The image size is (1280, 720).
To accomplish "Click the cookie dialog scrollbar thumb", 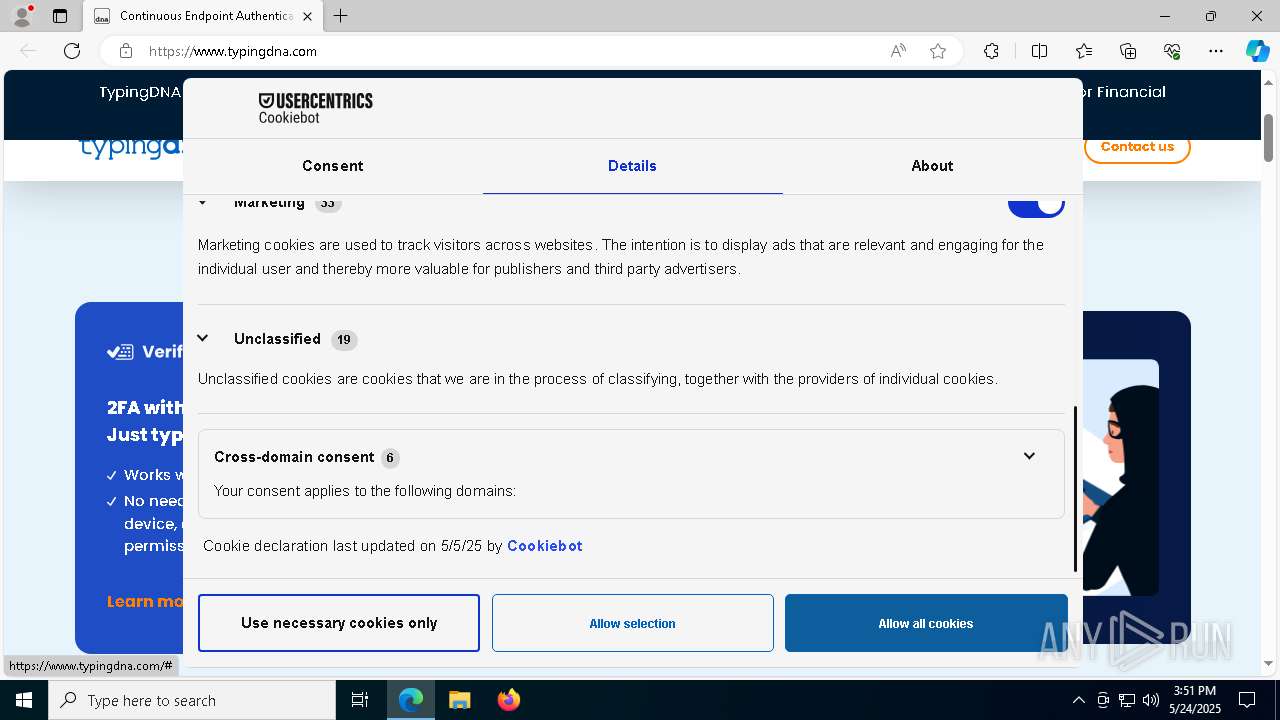I will click(x=1075, y=488).
